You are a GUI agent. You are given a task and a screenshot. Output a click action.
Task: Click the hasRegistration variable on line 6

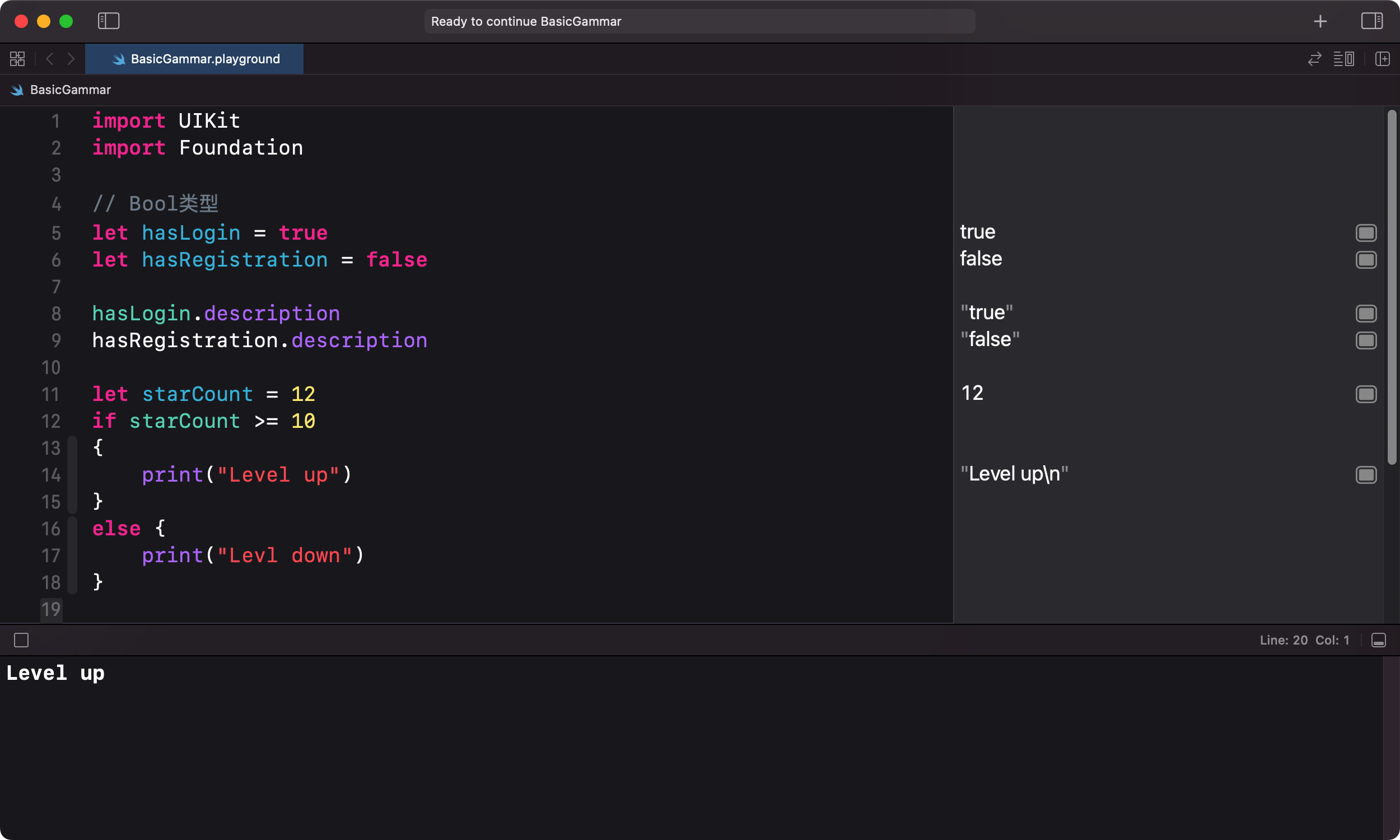[235, 260]
